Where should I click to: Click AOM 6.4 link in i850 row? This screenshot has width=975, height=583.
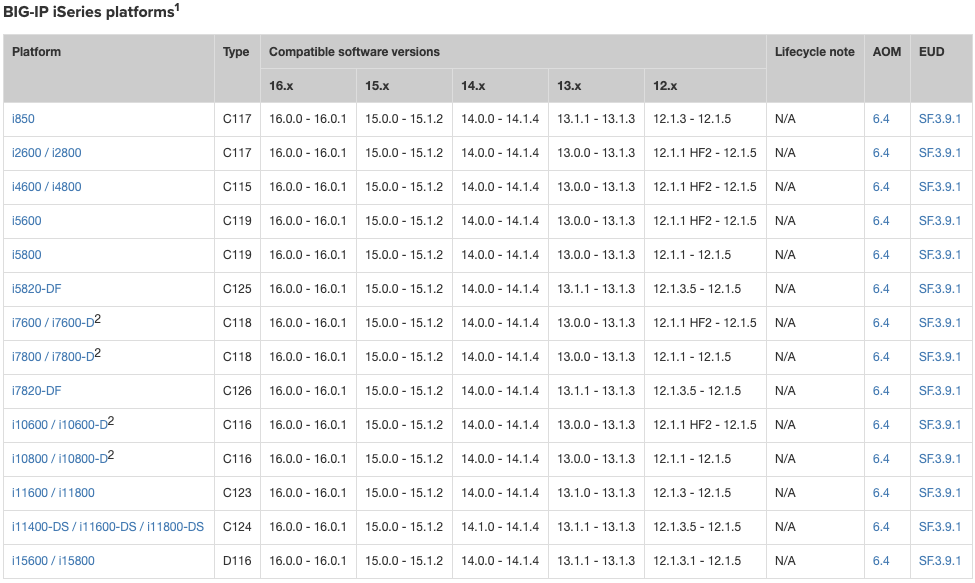pyautogui.click(x=881, y=119)
